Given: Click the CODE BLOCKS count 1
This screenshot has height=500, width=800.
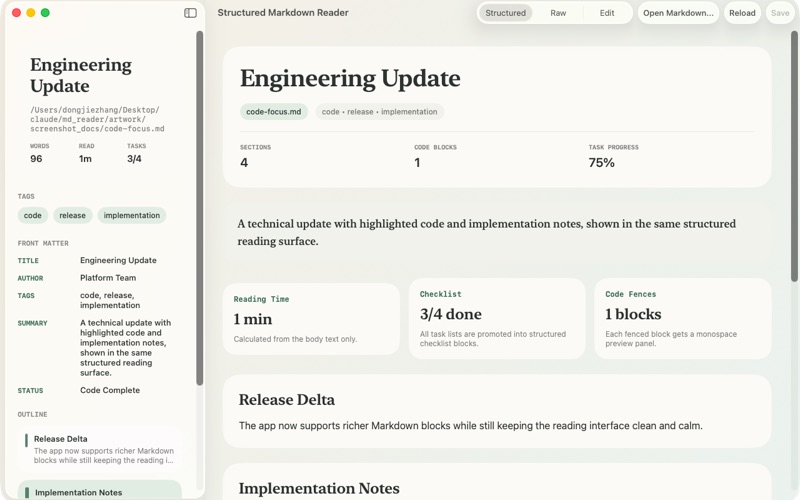Looking at the screenshot, I should pyautogui.click(x=417, y=163).
